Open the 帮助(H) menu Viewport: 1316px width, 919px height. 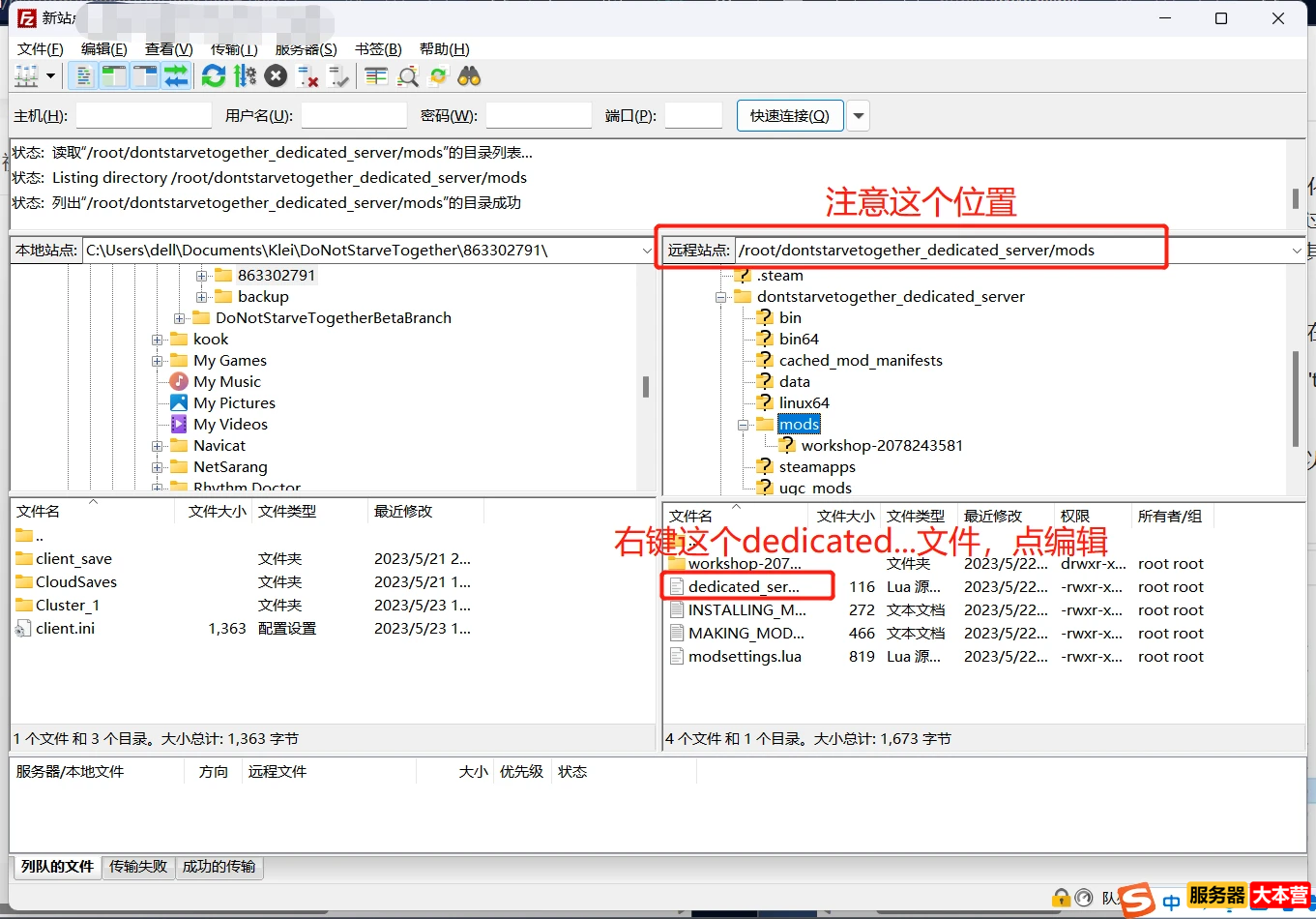pyautogui.click(x=445, y=48)
